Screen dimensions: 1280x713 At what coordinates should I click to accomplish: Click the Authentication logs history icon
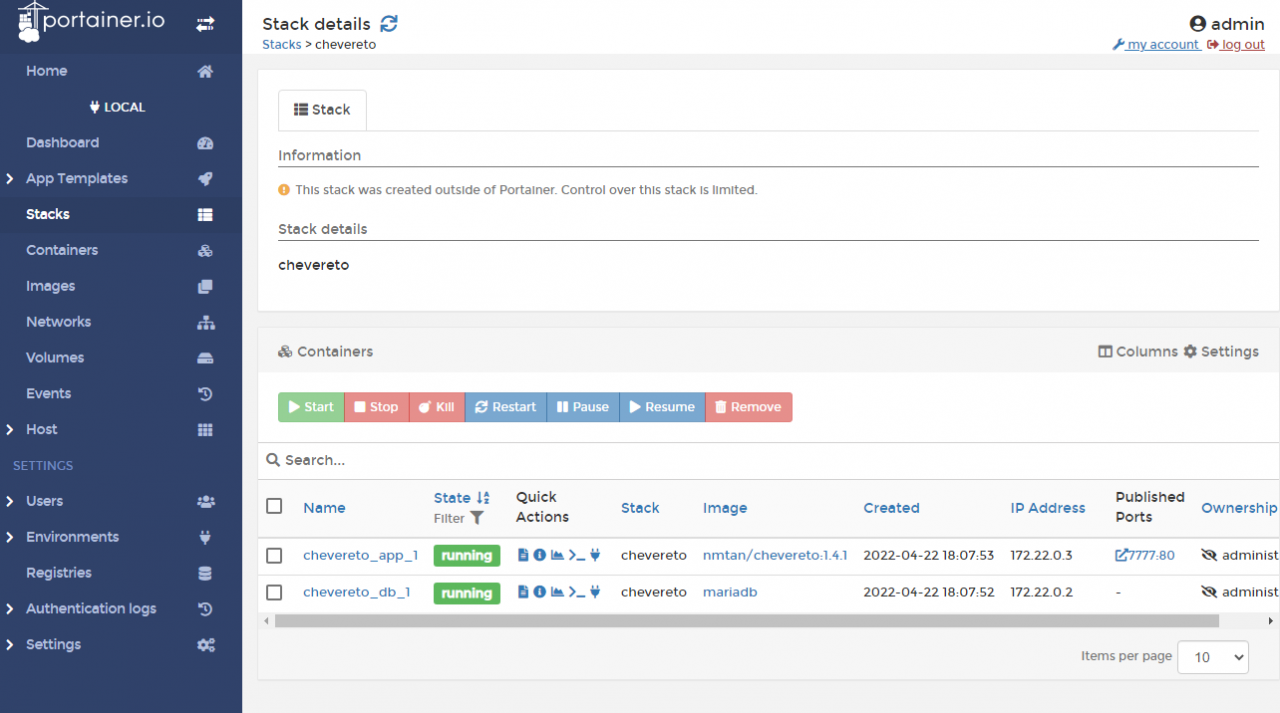click(205, 609)
